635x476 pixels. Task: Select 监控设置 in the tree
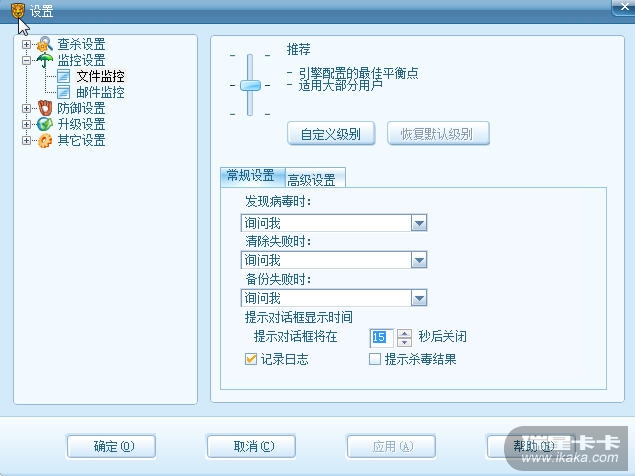click(81, 60)
